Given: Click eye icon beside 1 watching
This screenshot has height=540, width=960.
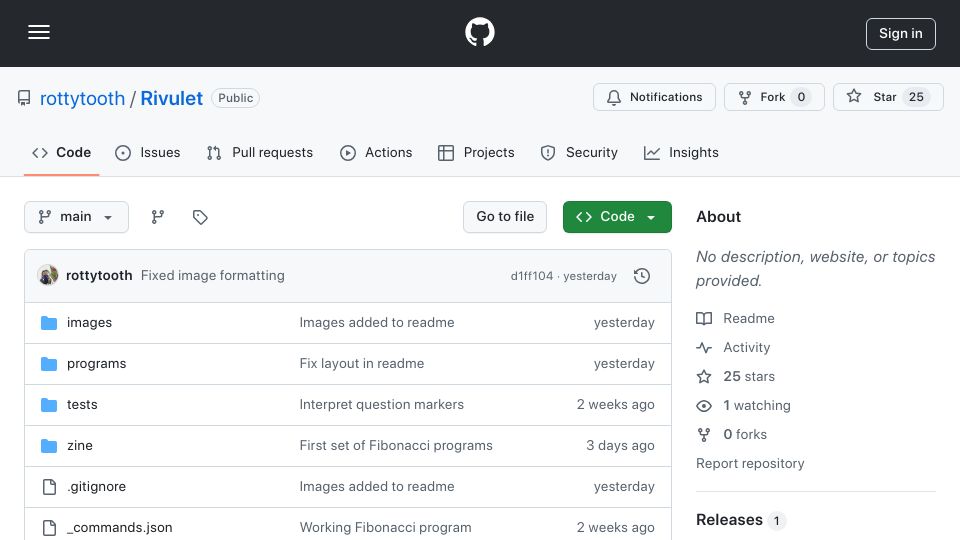Looking at the screenshot, I should pyautogui.click(x=704, y=406).
